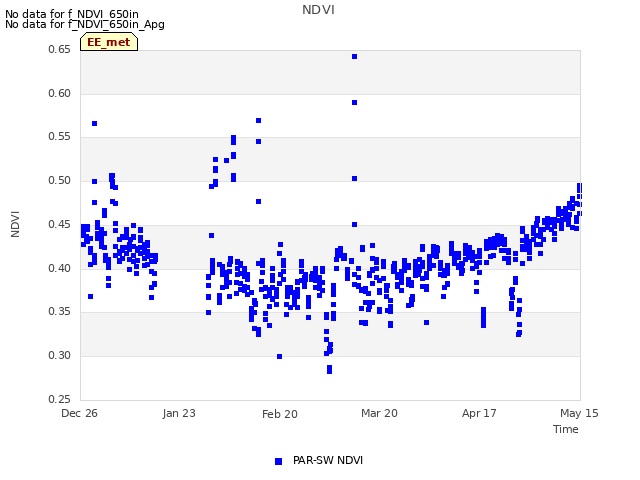Click the 0.45 y-axis tick label
Screen dimensions: 640x480
pos(59,224)
